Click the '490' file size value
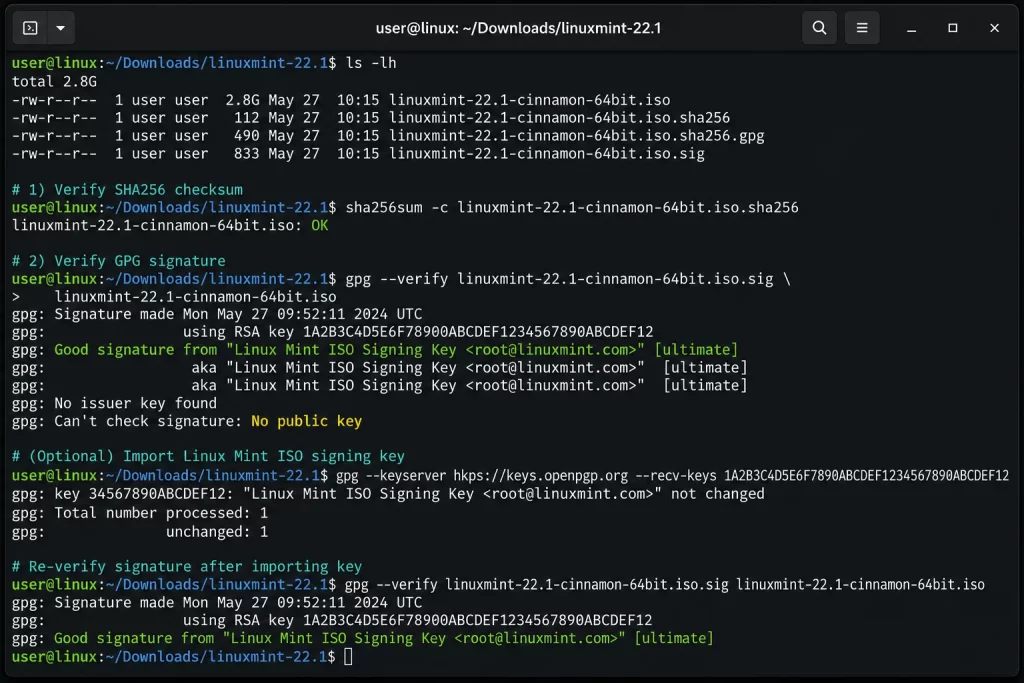Viewport: 1024px width, 683px height. pyautogui.click(x=247, y=136)
